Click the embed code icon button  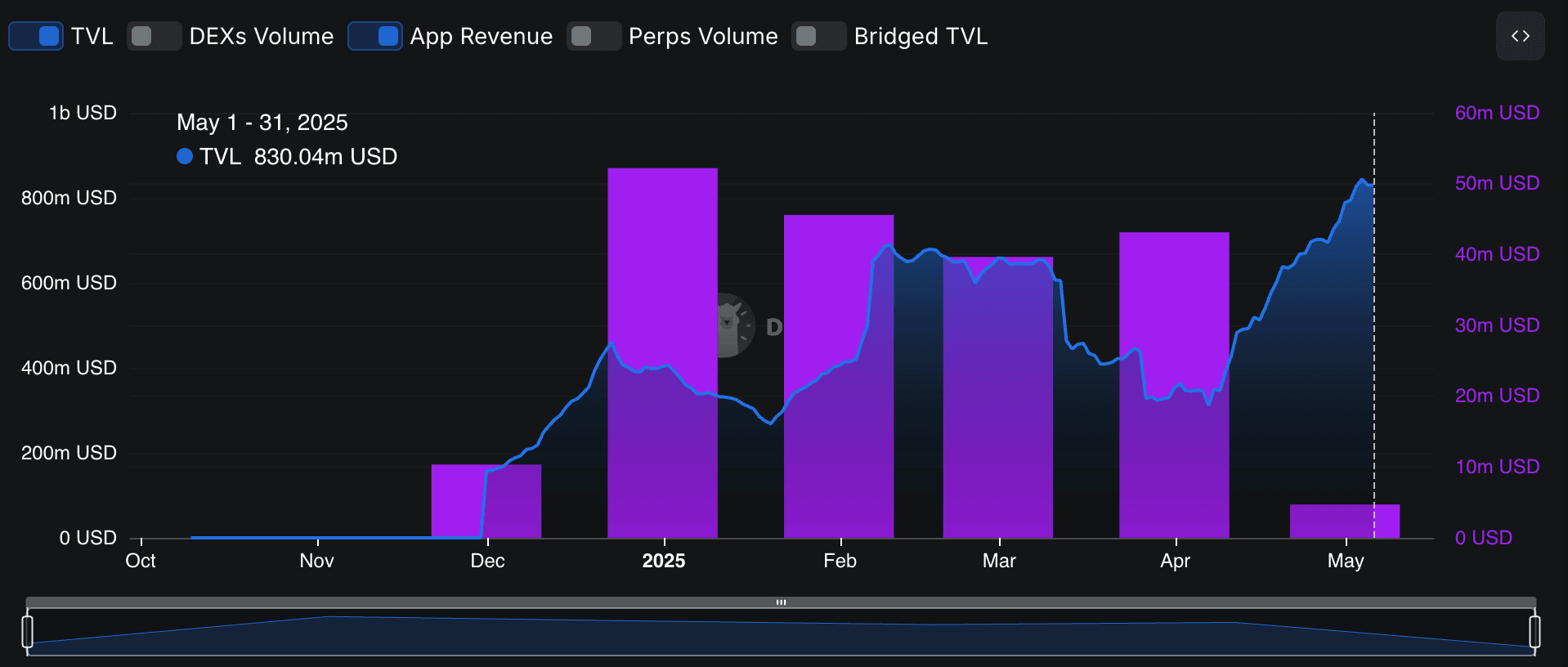(x=1520, y=36)
